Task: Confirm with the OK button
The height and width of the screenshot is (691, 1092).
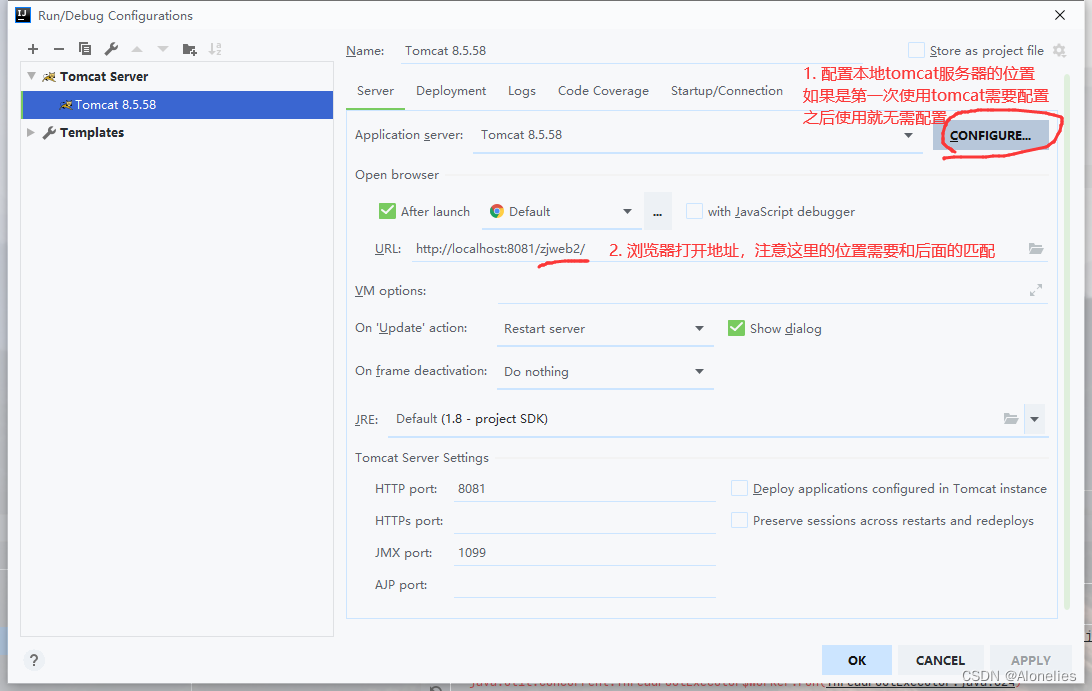Action: [x=857, y=660]
